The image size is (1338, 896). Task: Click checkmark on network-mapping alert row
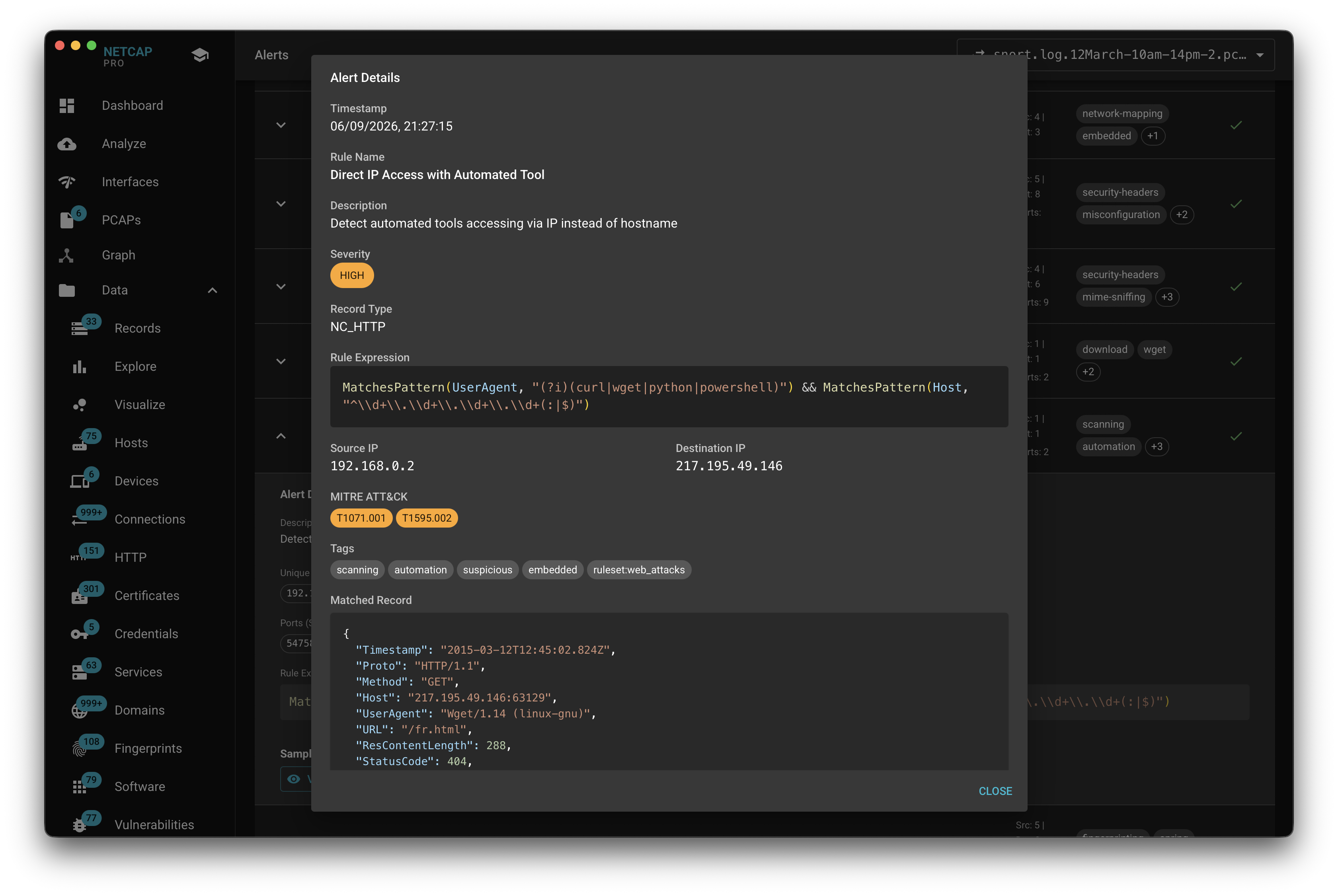1236,125
